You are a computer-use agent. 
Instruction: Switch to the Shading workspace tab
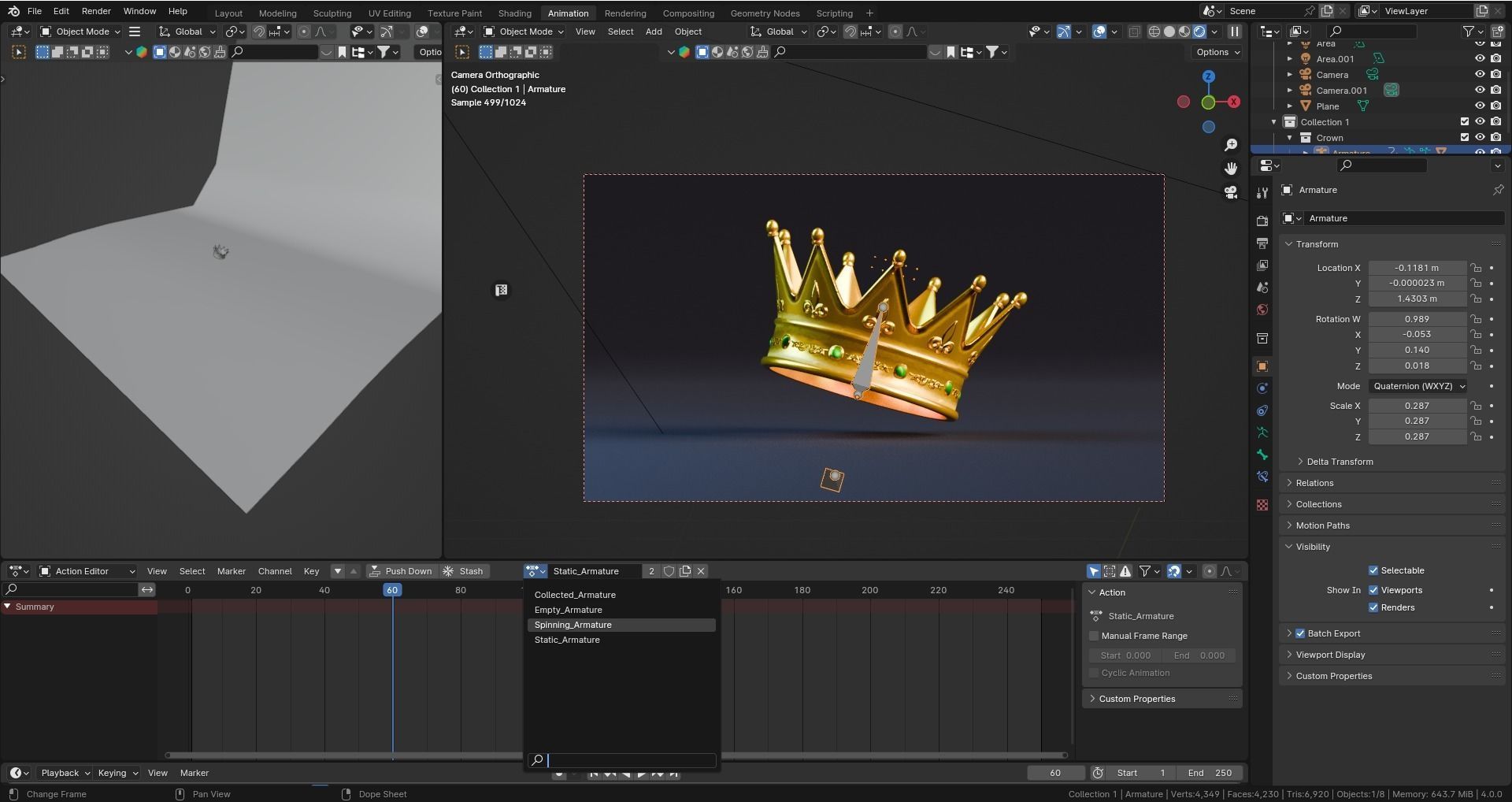click(514, 13)
